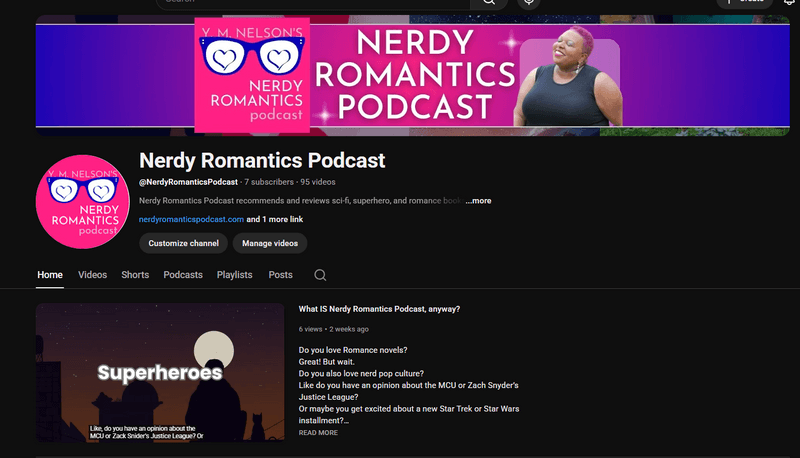Click the '95 videos' count text
The image size is (800, 458).
point(318,182)
